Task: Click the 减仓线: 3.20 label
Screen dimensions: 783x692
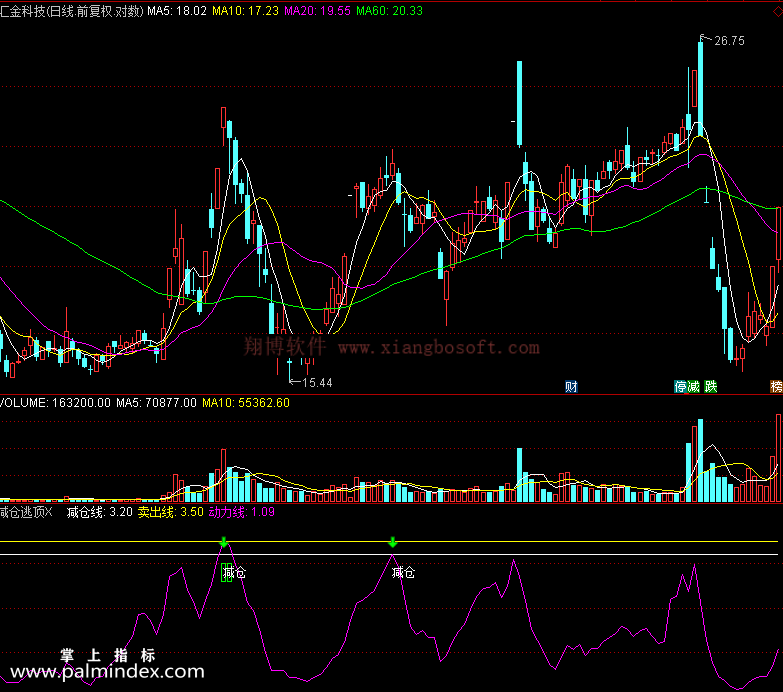Action: click(100, 512)
